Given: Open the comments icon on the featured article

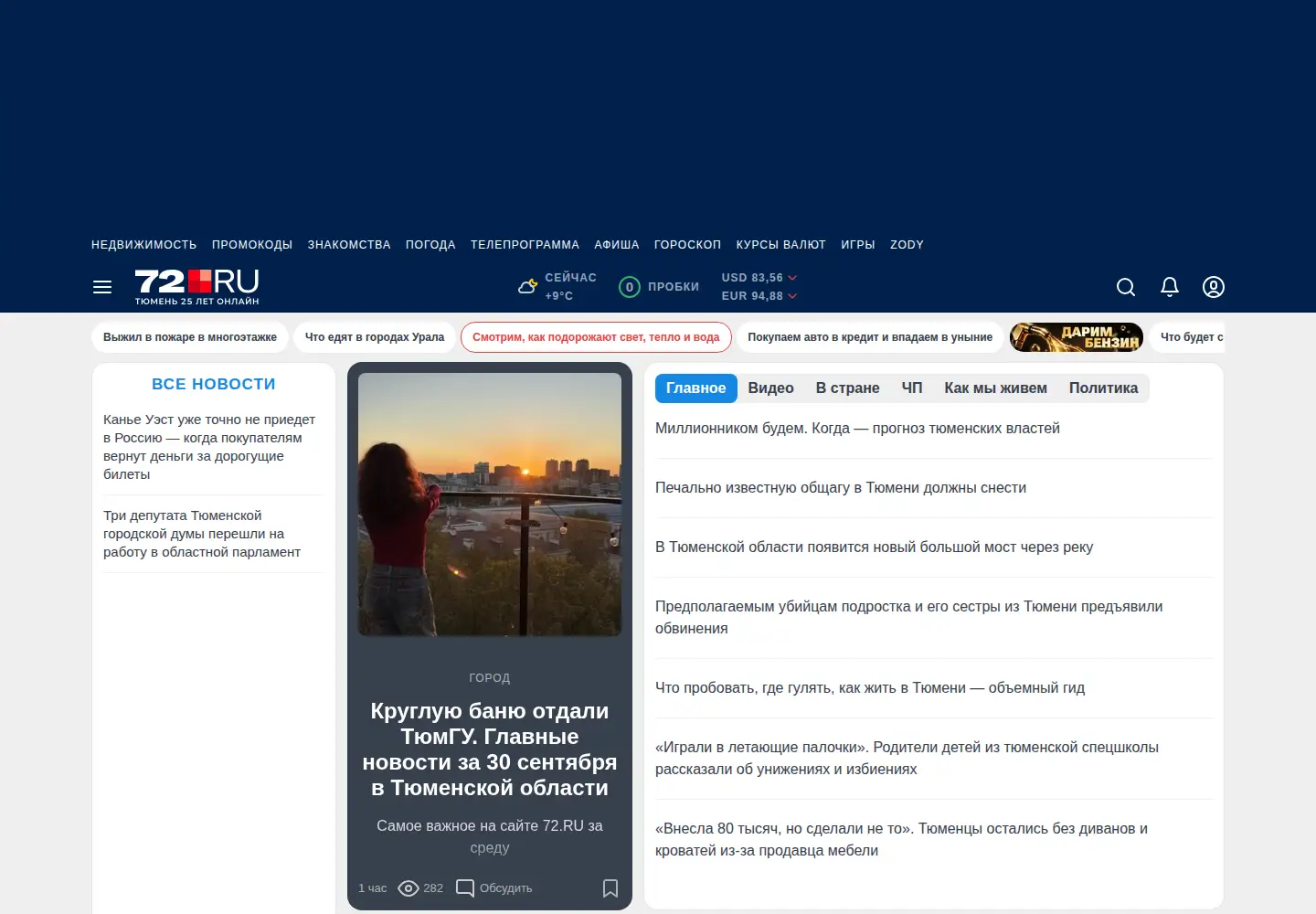Looking at the screenshot, I should click(465, 888).
